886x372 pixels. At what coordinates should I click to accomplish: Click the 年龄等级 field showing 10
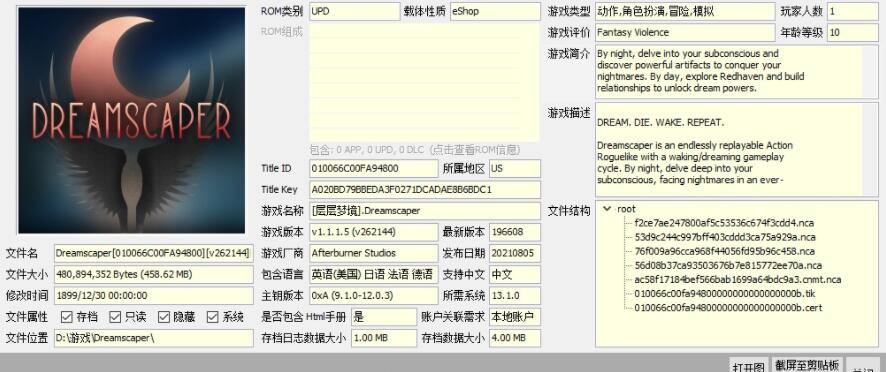click(x=853, y=32)
